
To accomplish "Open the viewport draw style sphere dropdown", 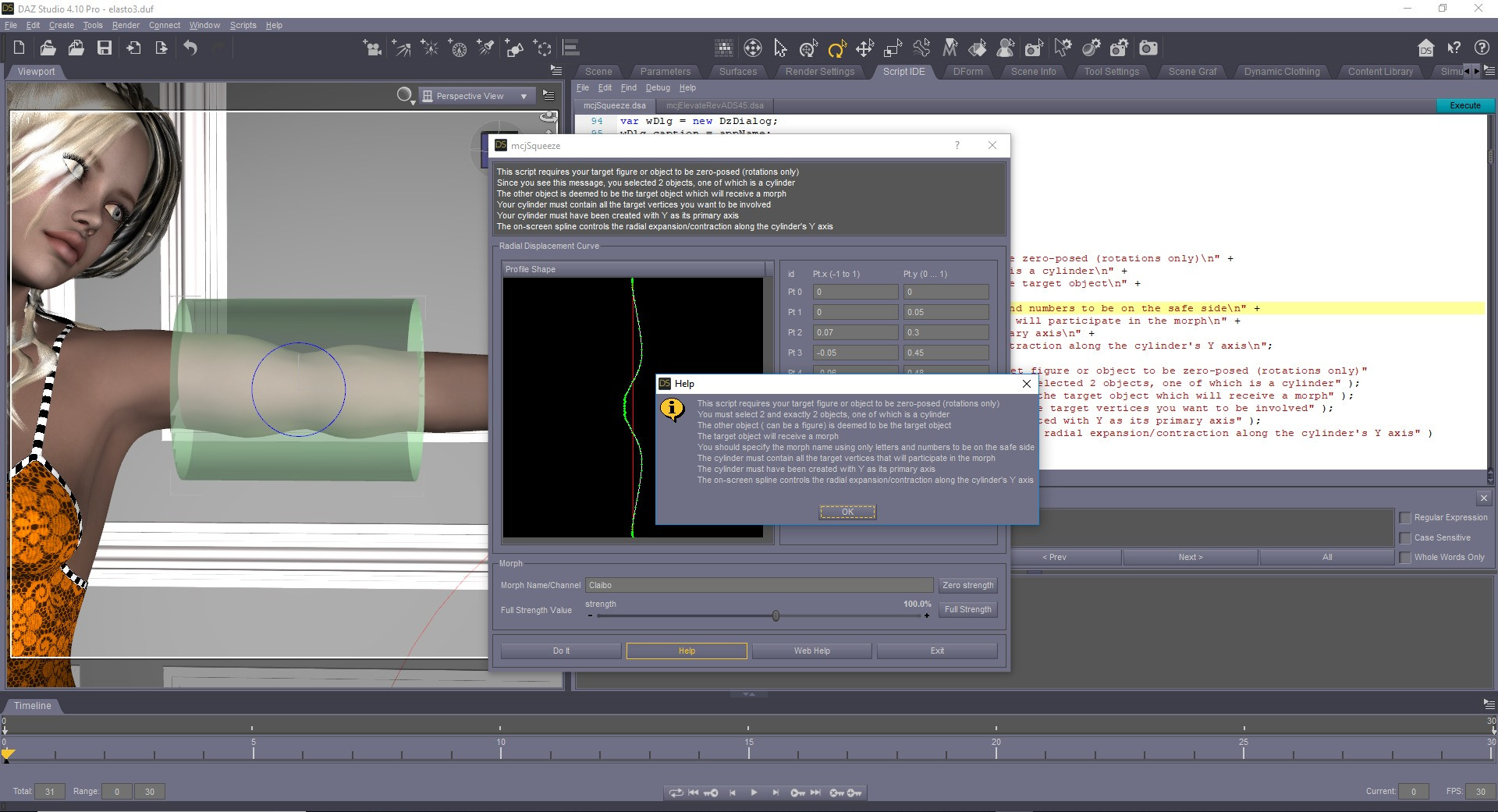I will 405,96.
